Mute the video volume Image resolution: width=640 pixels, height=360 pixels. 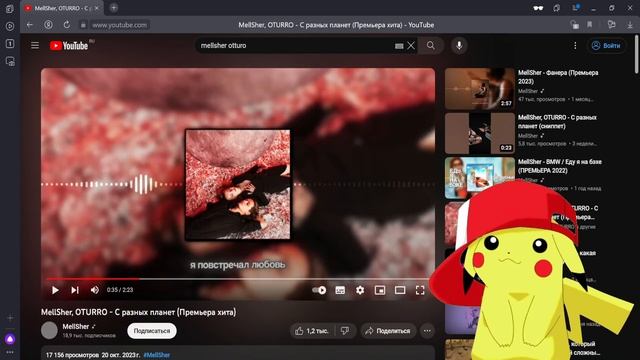pos(95,290)
